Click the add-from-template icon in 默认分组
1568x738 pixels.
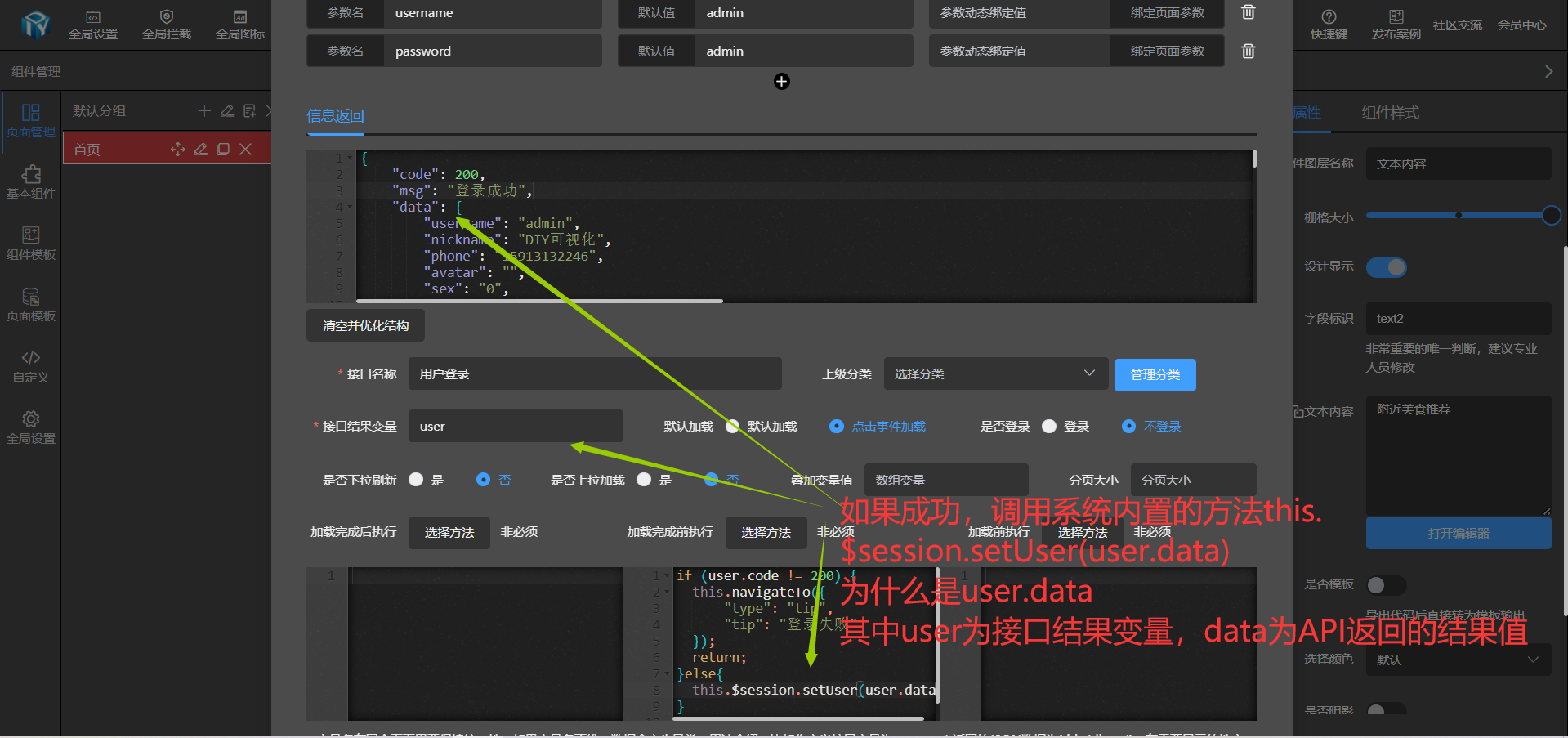tap(250, 110)
